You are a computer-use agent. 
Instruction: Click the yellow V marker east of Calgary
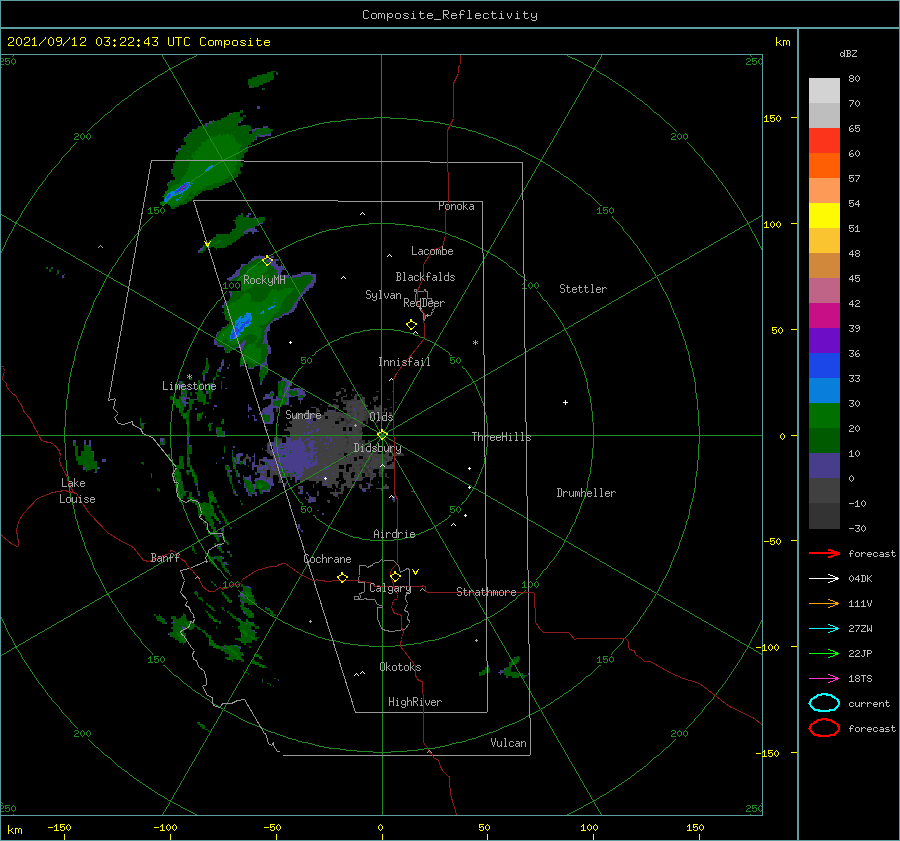[x=415, y=572]
